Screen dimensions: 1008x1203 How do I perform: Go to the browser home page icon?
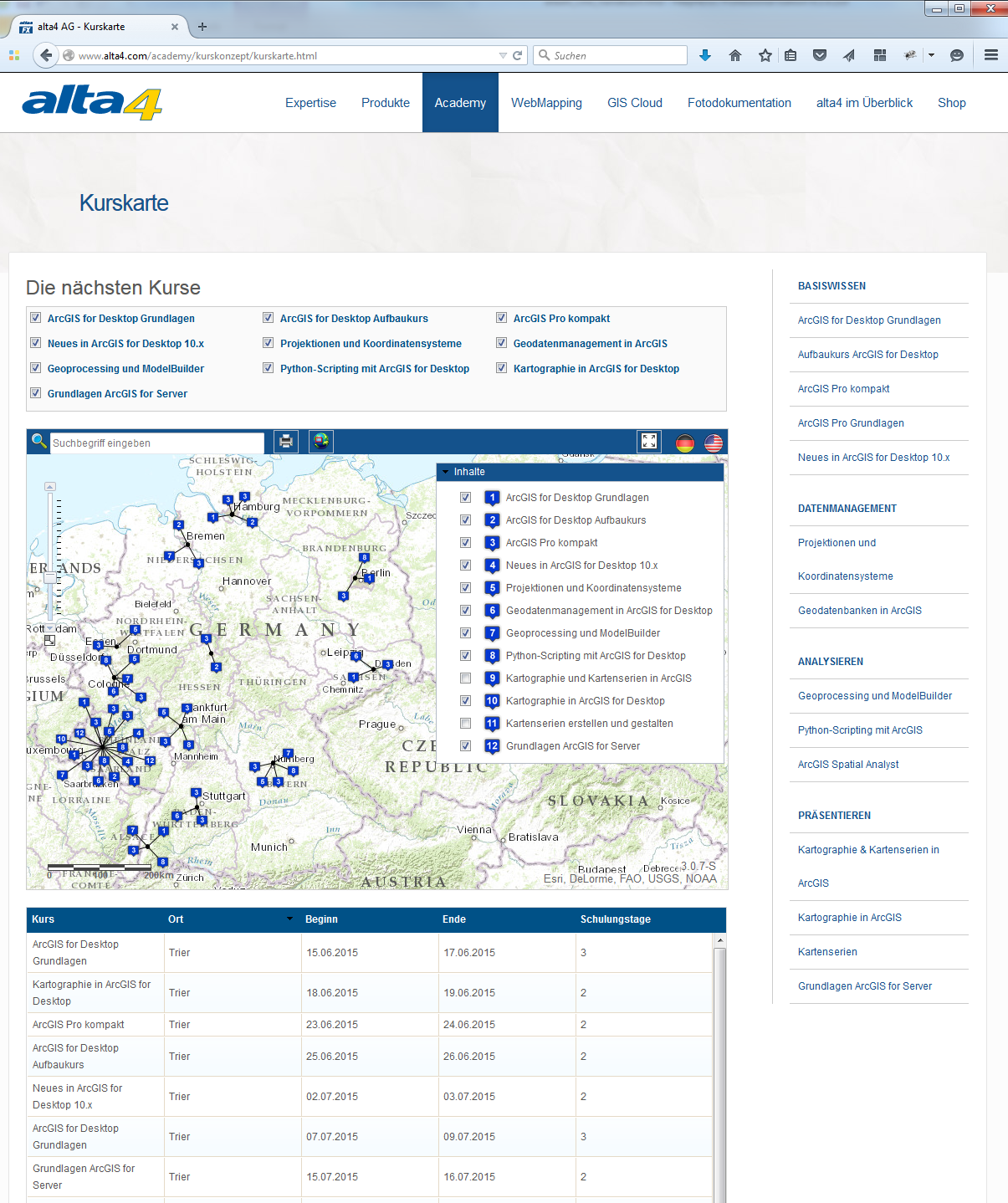coord(735,55)
